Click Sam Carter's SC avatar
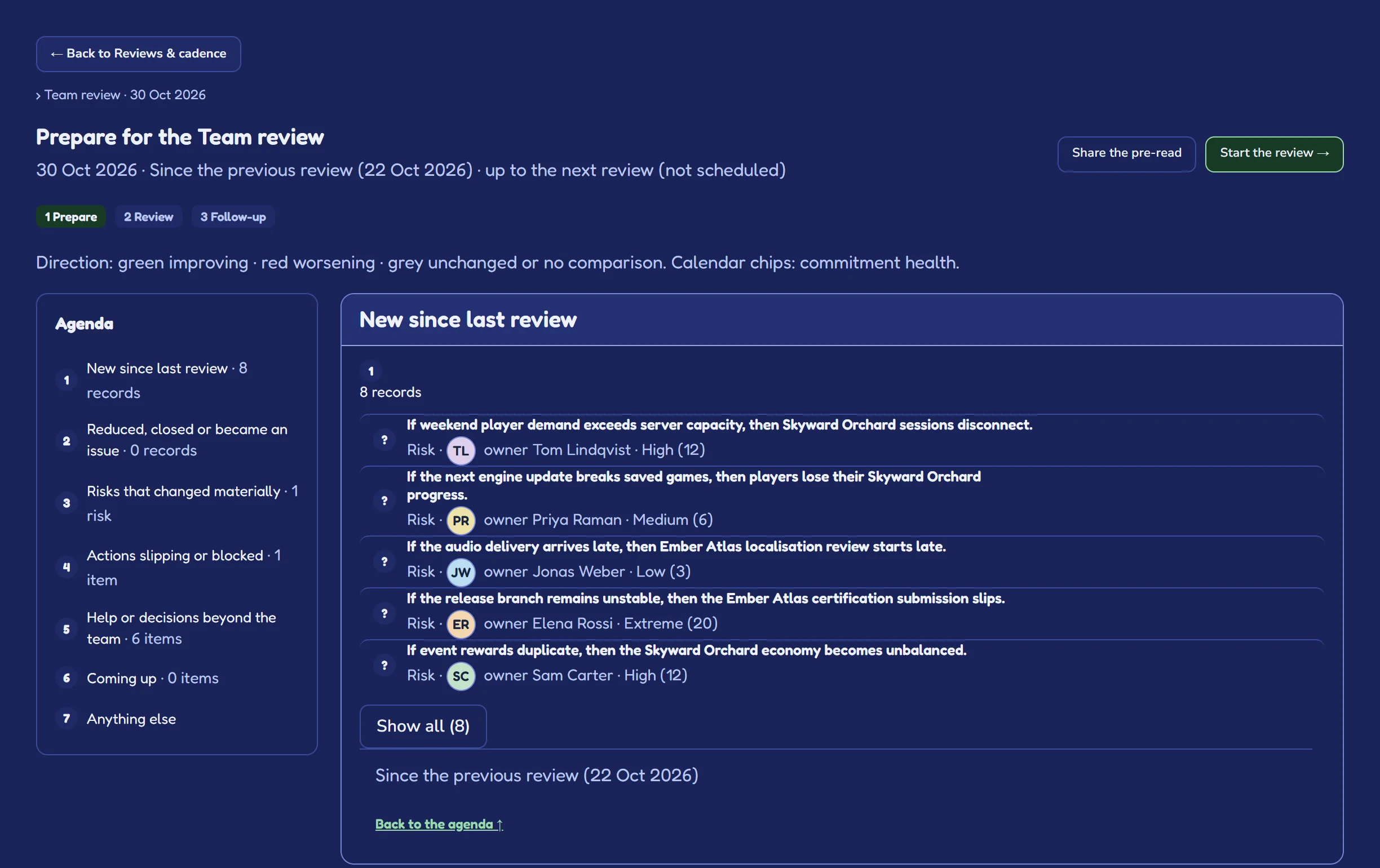Screen dimensions: 1380x868 click(461, 676)
